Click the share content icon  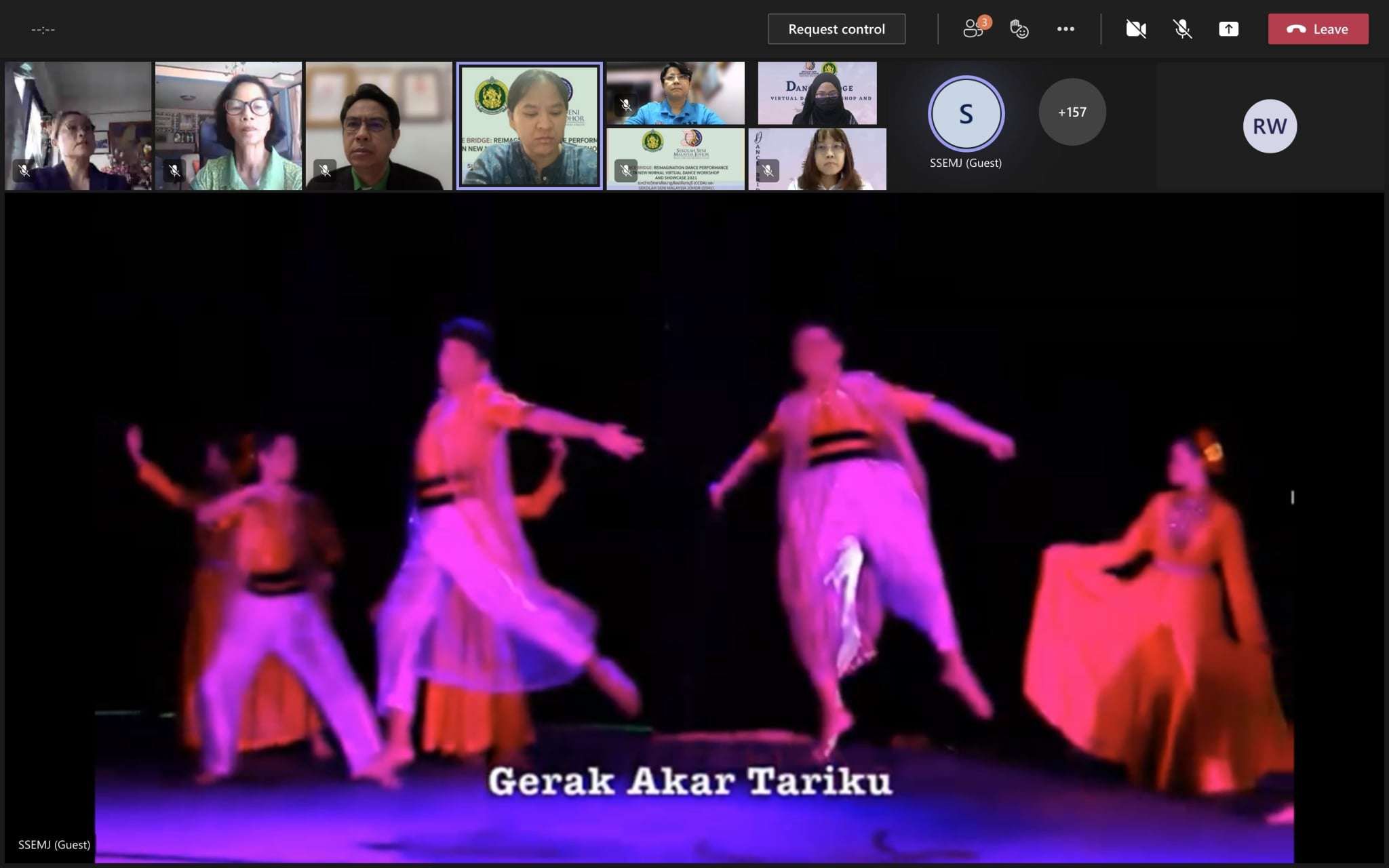click(x=1228, y=29)
